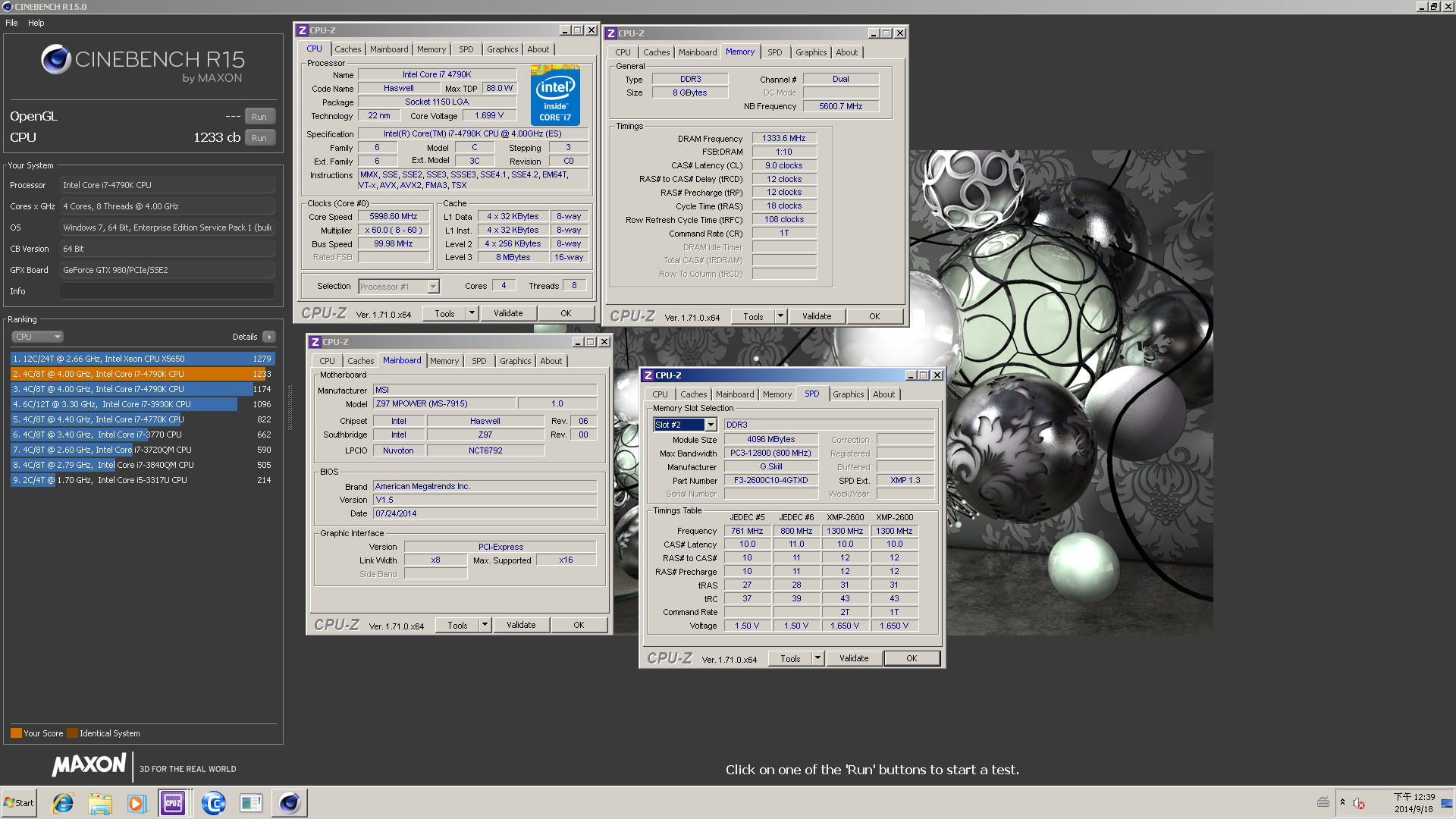Click the keyboard icon in system tray
This screenshot has width=1456, height=819.
tap(1323, 802)
